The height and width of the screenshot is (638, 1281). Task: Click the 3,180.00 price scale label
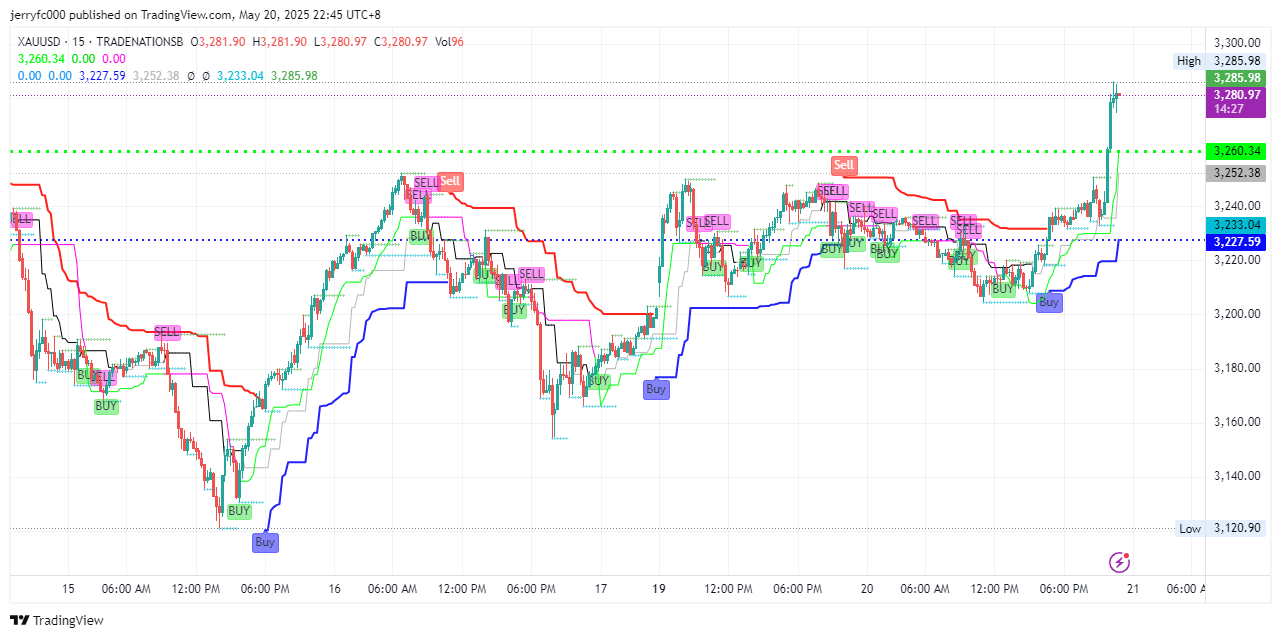(x=1236, y=368)
